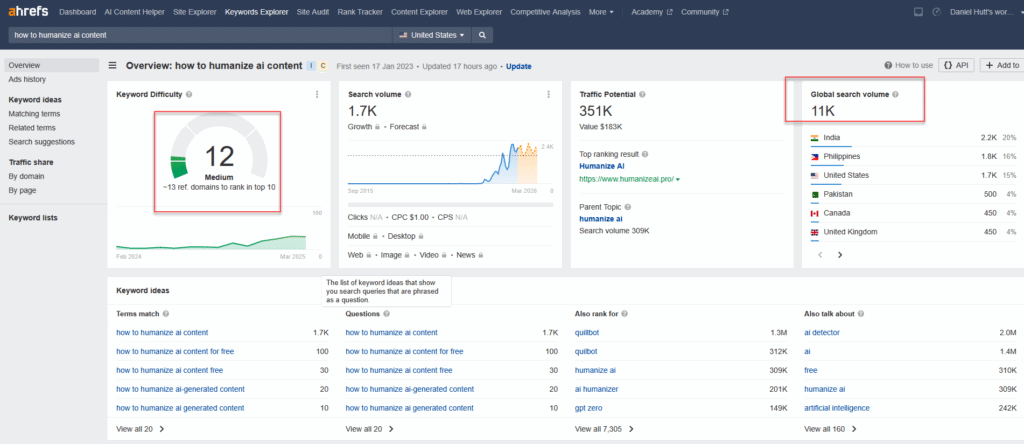Click the Update link

tap(519, 66)
